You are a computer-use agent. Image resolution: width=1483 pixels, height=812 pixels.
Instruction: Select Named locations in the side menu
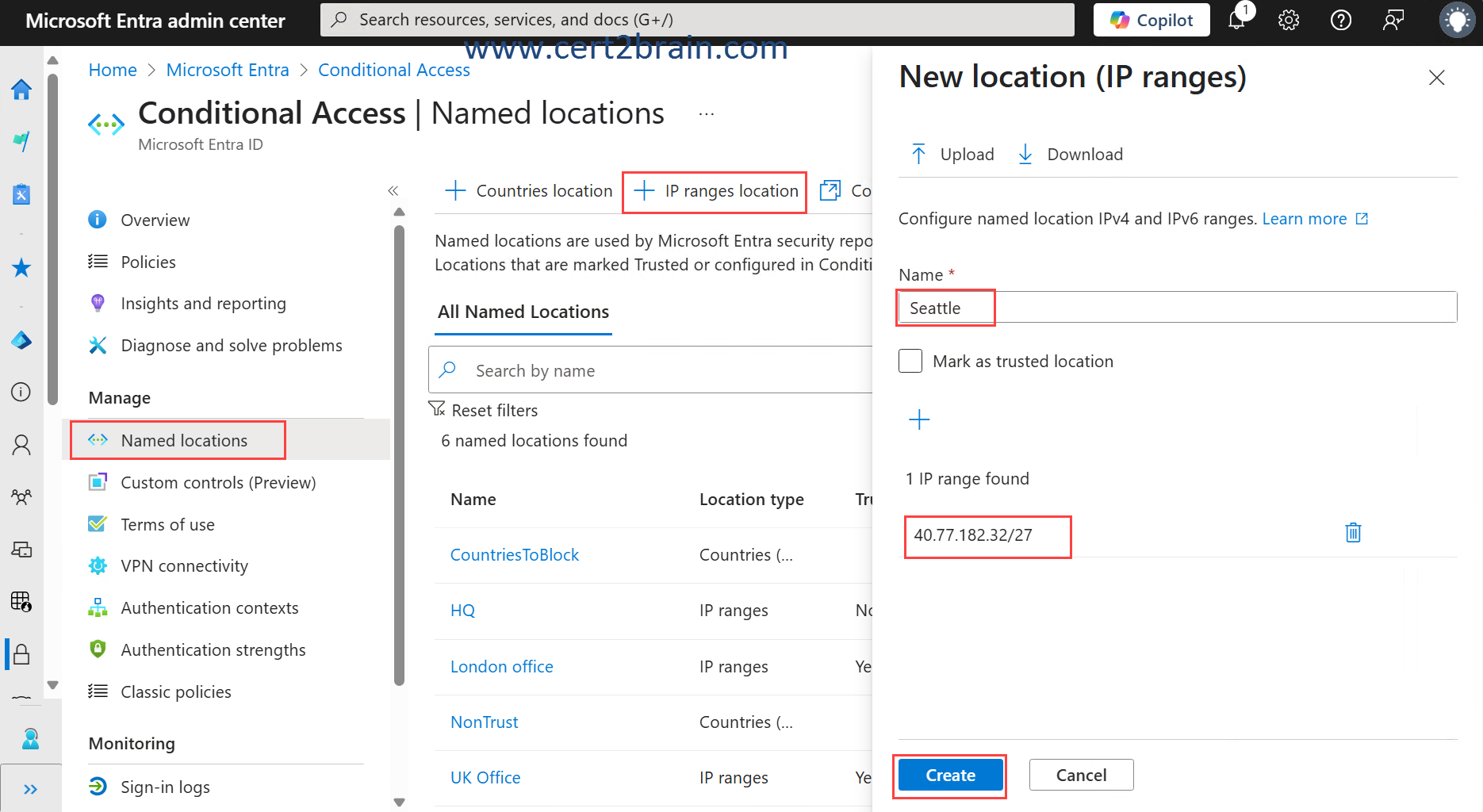[226, 440]
